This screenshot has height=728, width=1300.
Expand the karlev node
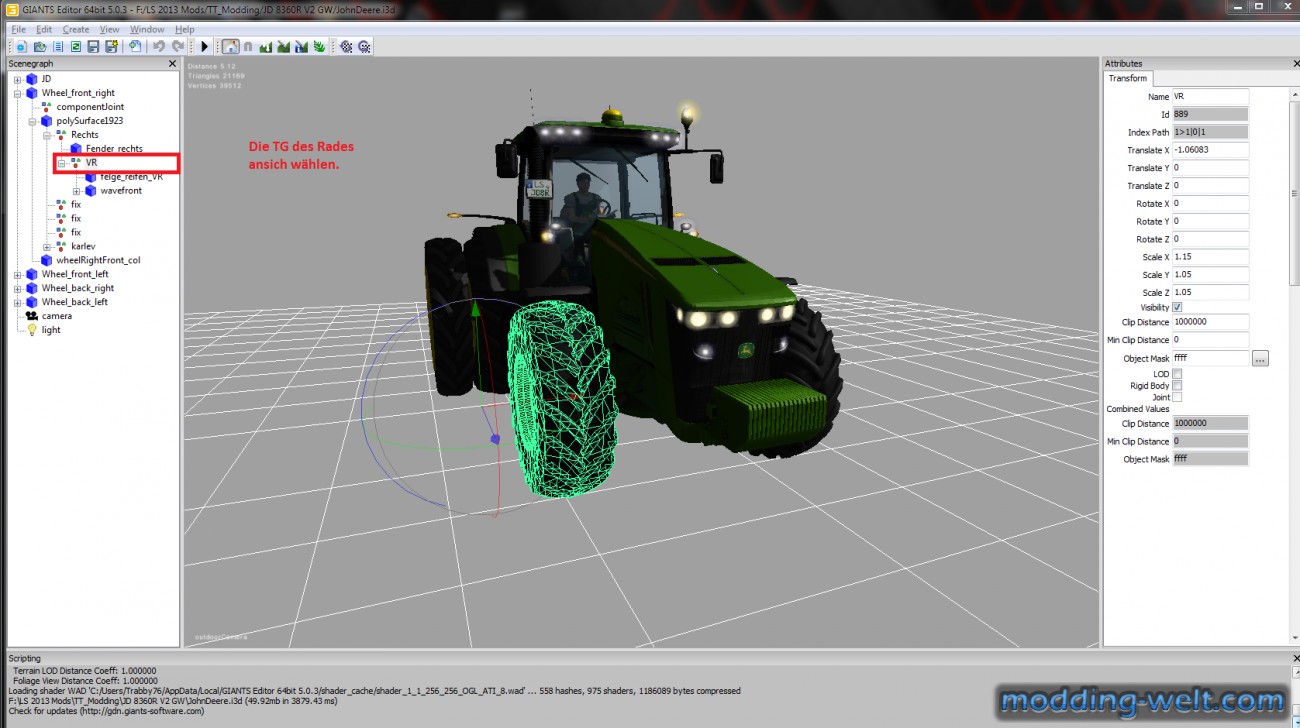click(x=47, y=246)
